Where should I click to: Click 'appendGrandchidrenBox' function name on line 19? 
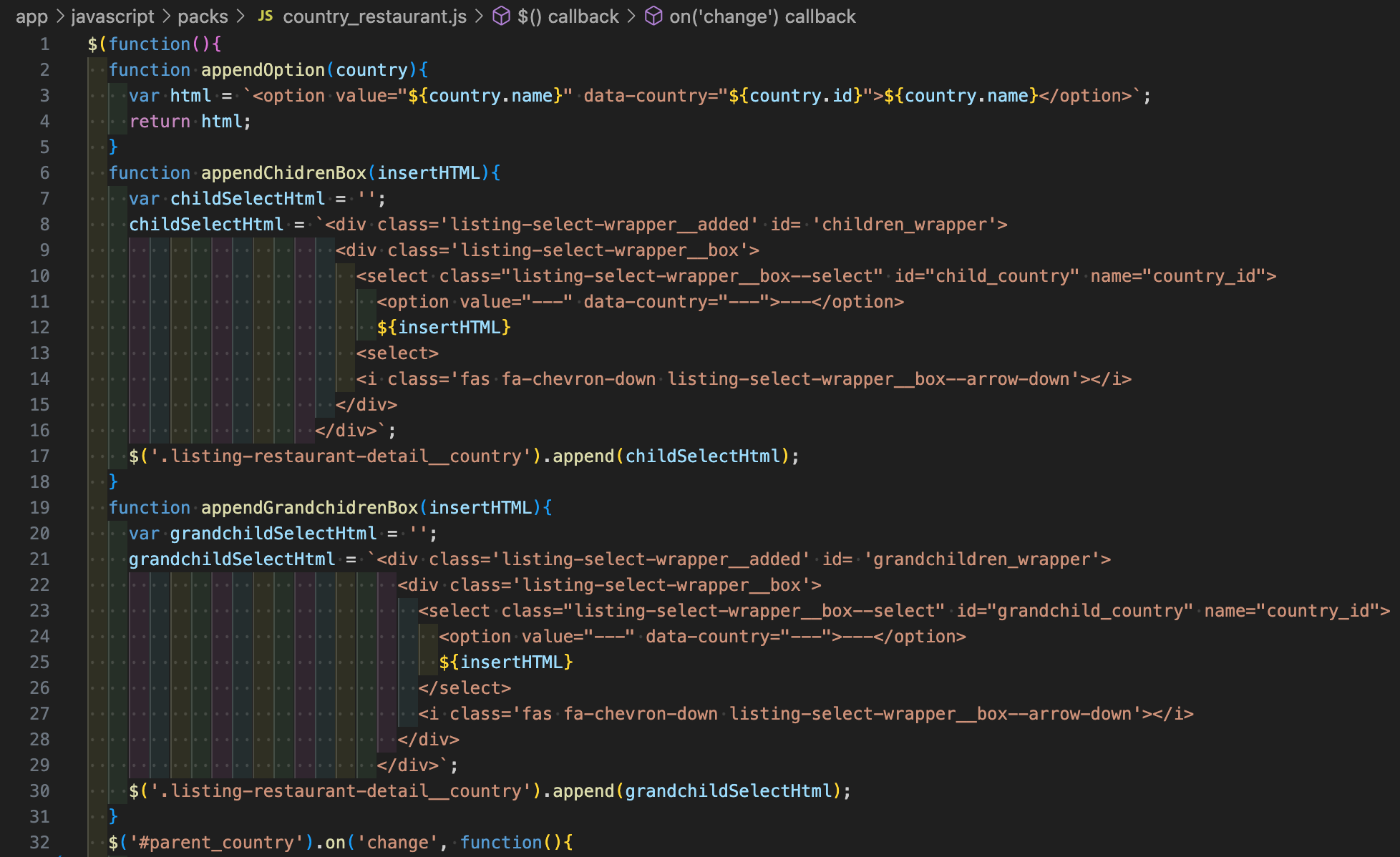coord(309,508)
